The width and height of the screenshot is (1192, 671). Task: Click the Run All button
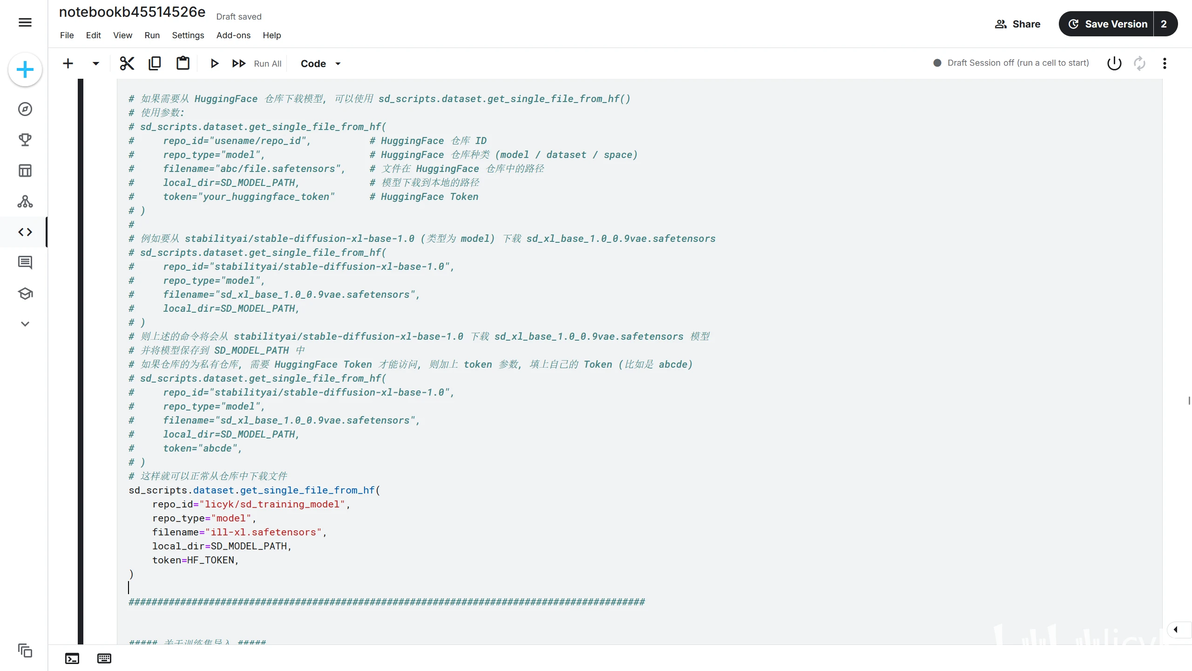pyautogui.click(x=257, y=63)
